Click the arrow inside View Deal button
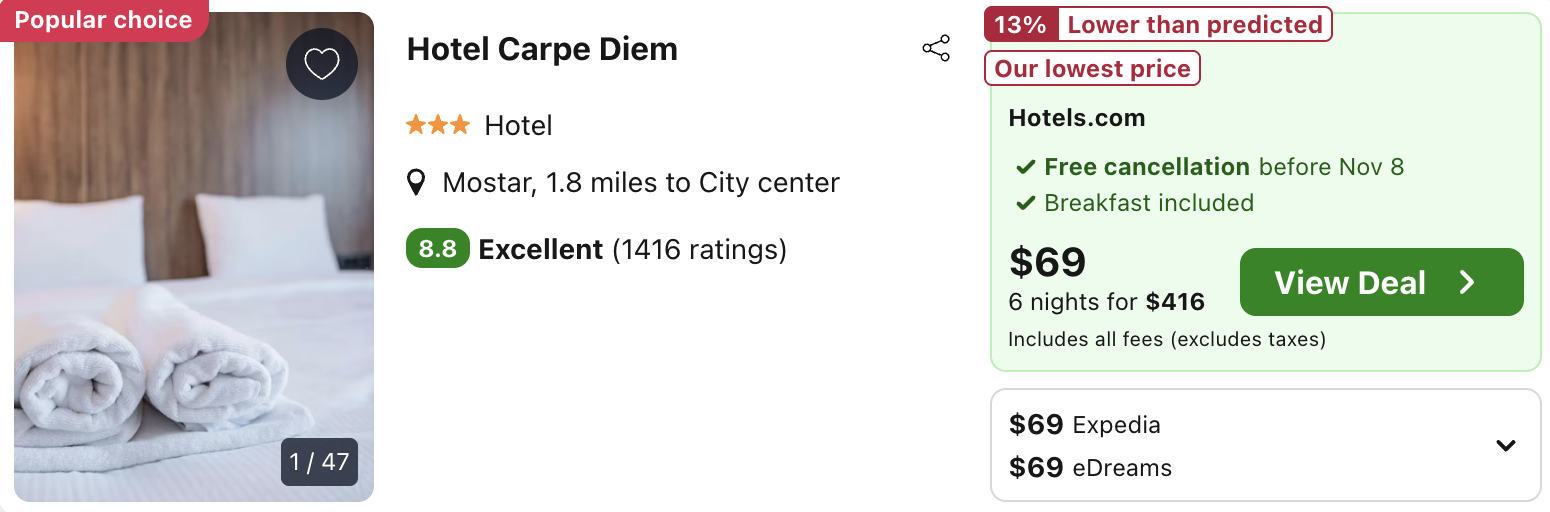1550x512 pixels. pos(1467,283)
